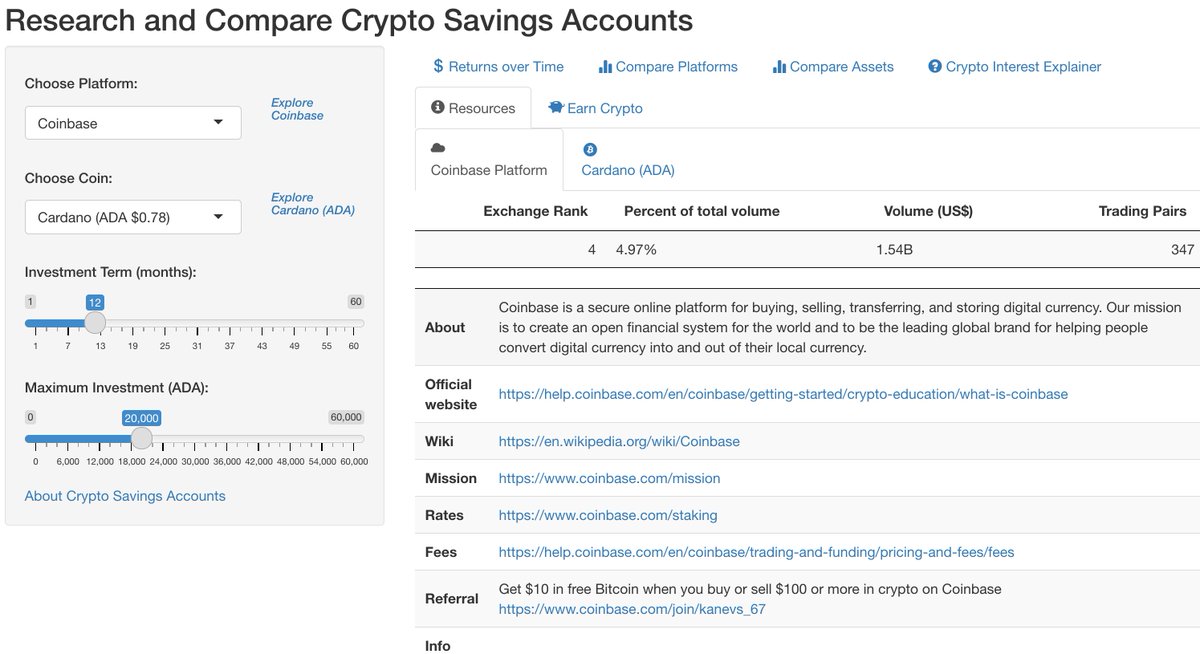Click the 31 tick on the Investment Term track
This screenshot has width=1200, height=654.
pyautogui.click(x=197, y=346)
